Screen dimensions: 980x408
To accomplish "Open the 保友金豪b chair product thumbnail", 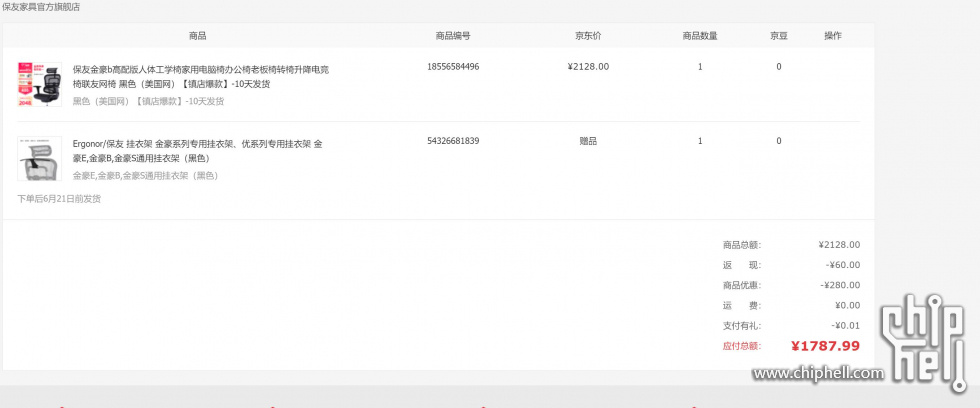I will pyautogui.click(x=39, y=84).
